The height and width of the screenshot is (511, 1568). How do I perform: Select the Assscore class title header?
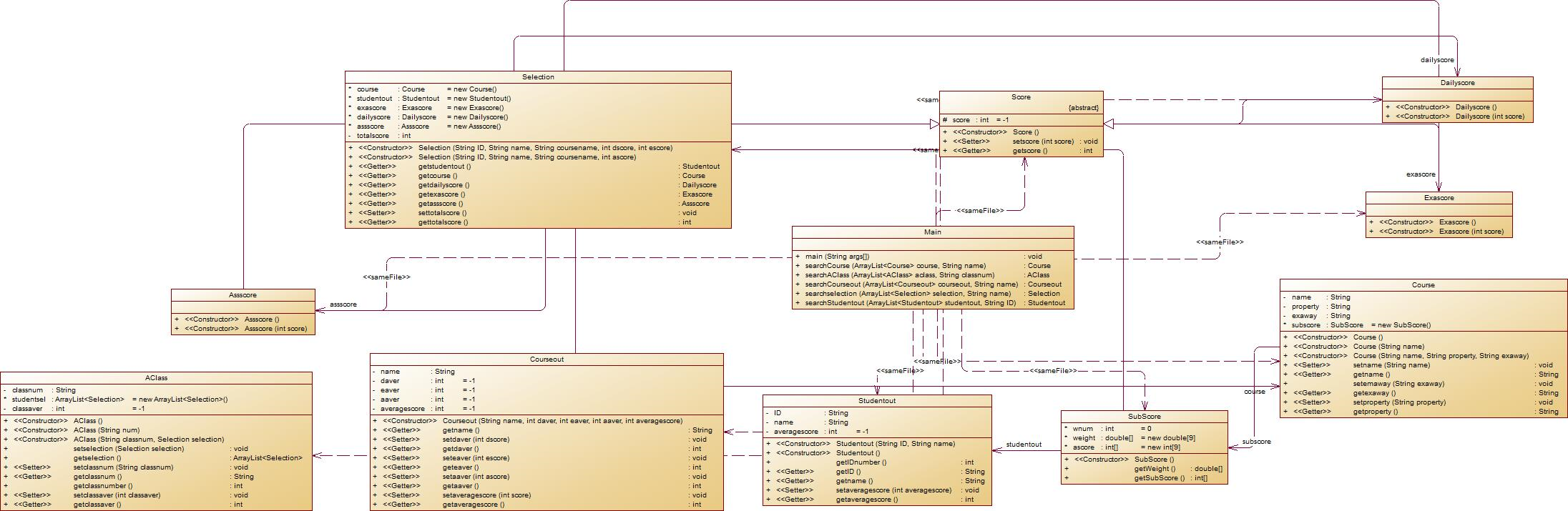243,294
